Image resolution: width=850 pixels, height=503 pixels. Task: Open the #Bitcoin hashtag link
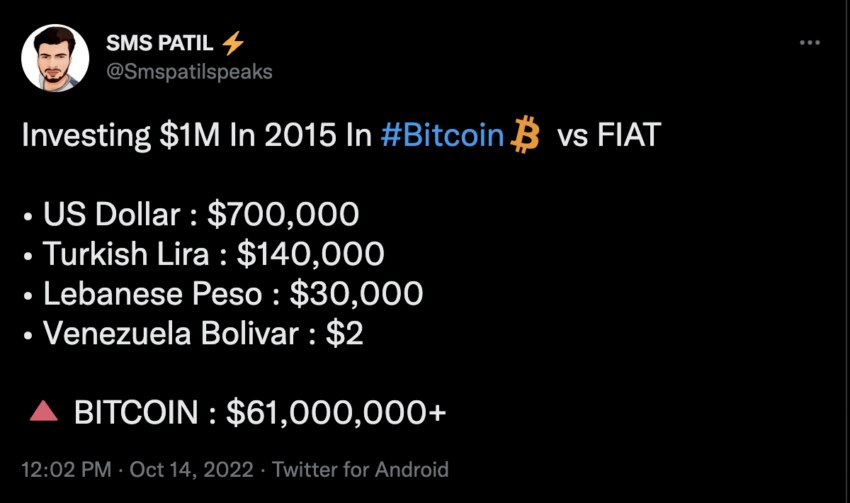pyautogui.click(x=443, y=136)
